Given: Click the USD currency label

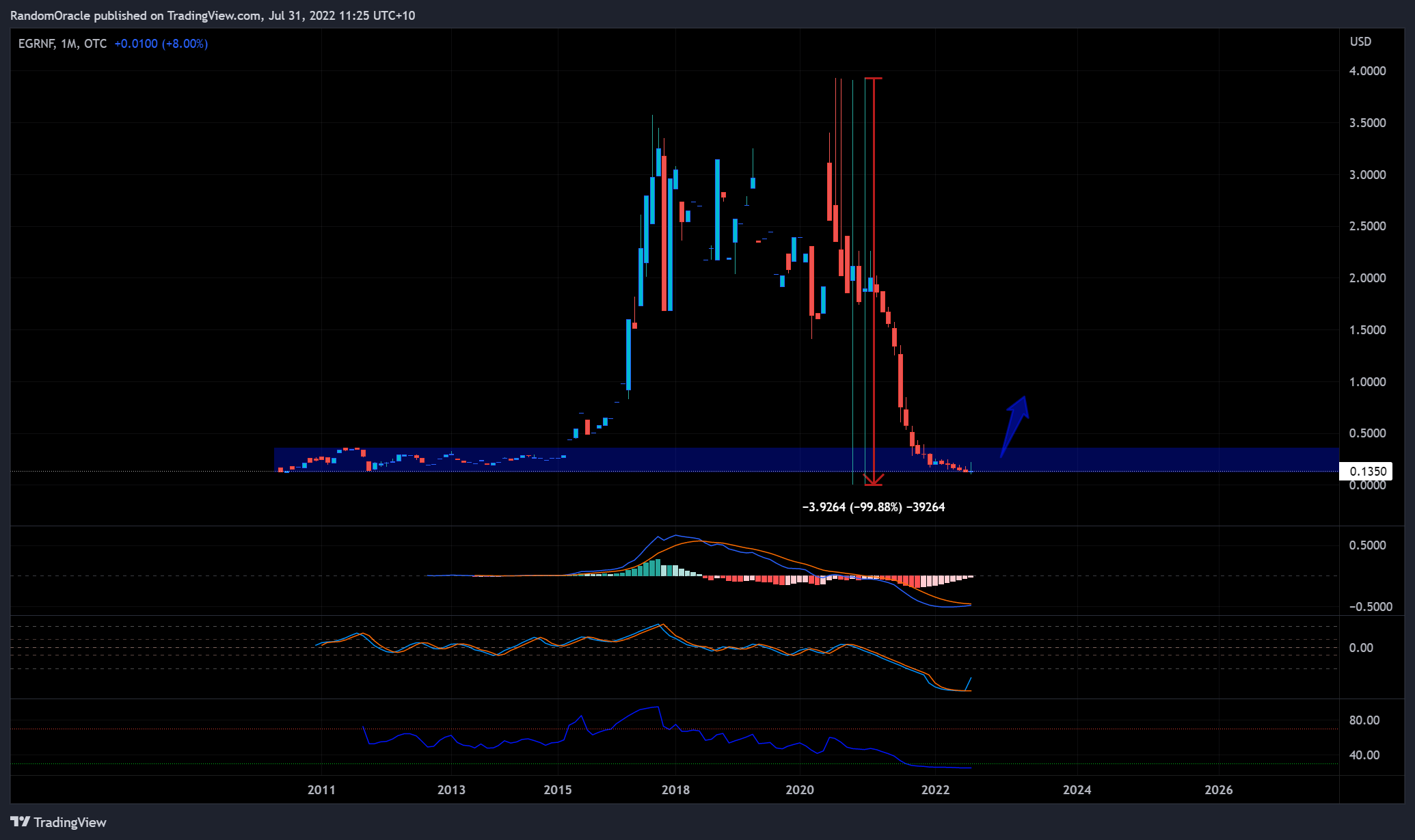Looking at the screenshot, I should coord(1360,42).
